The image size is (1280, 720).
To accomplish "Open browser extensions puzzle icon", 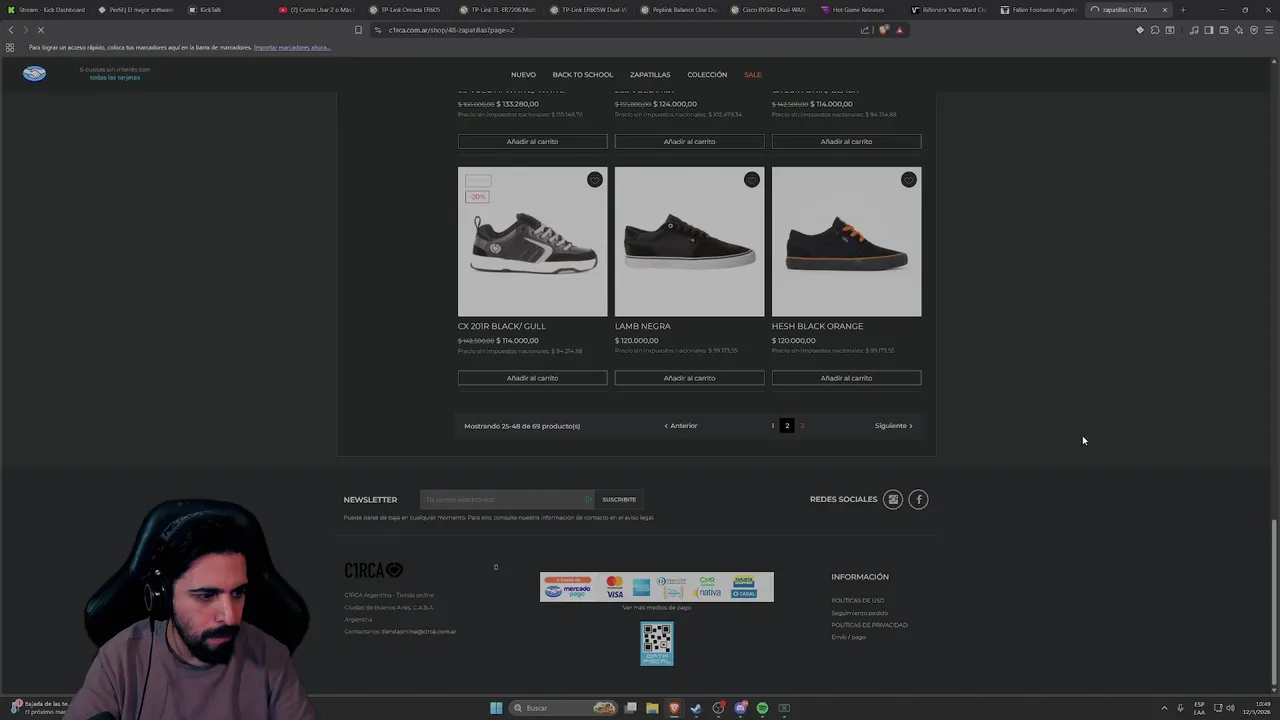I will pos(1155,30).
